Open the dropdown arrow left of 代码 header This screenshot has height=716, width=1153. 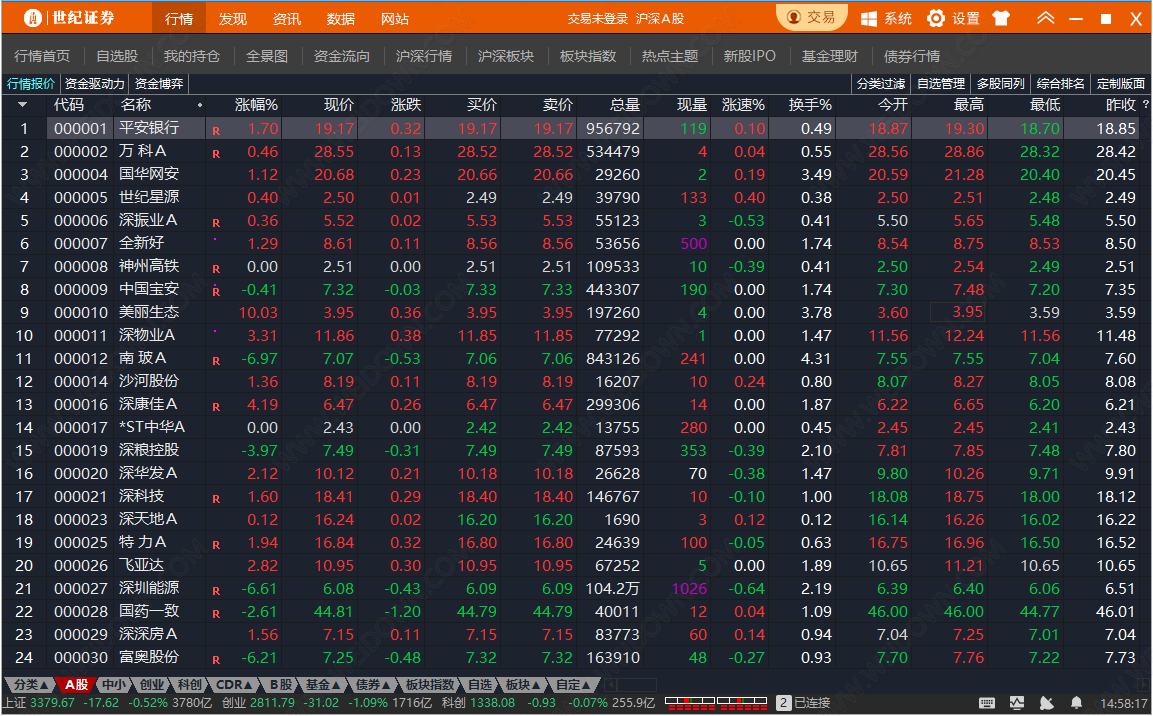23,105
